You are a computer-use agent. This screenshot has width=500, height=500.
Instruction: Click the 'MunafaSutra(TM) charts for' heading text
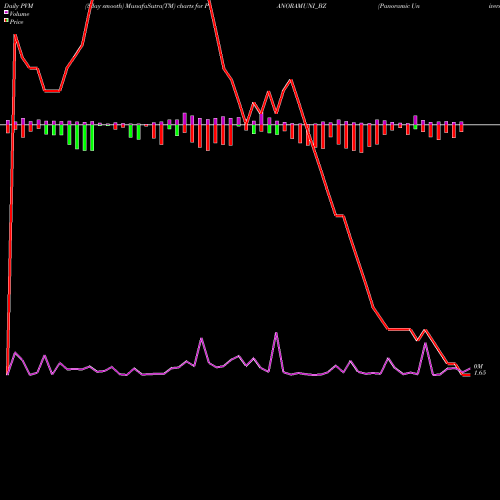(164, 6)
